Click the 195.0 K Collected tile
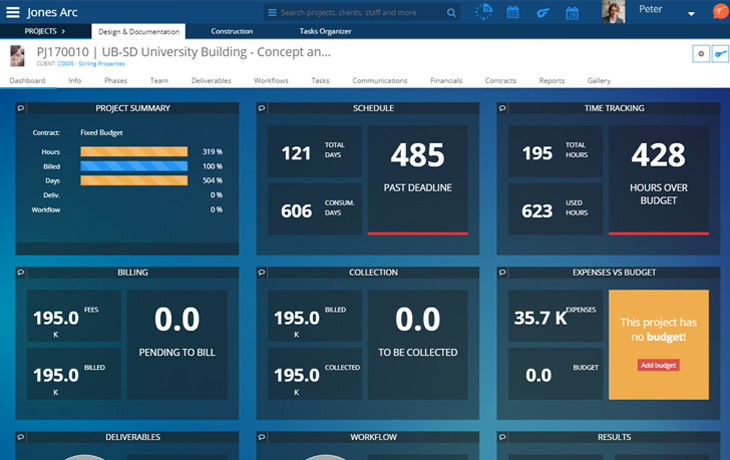The width and height of the screenshot is (730, 460). click(x=315, y=373)
